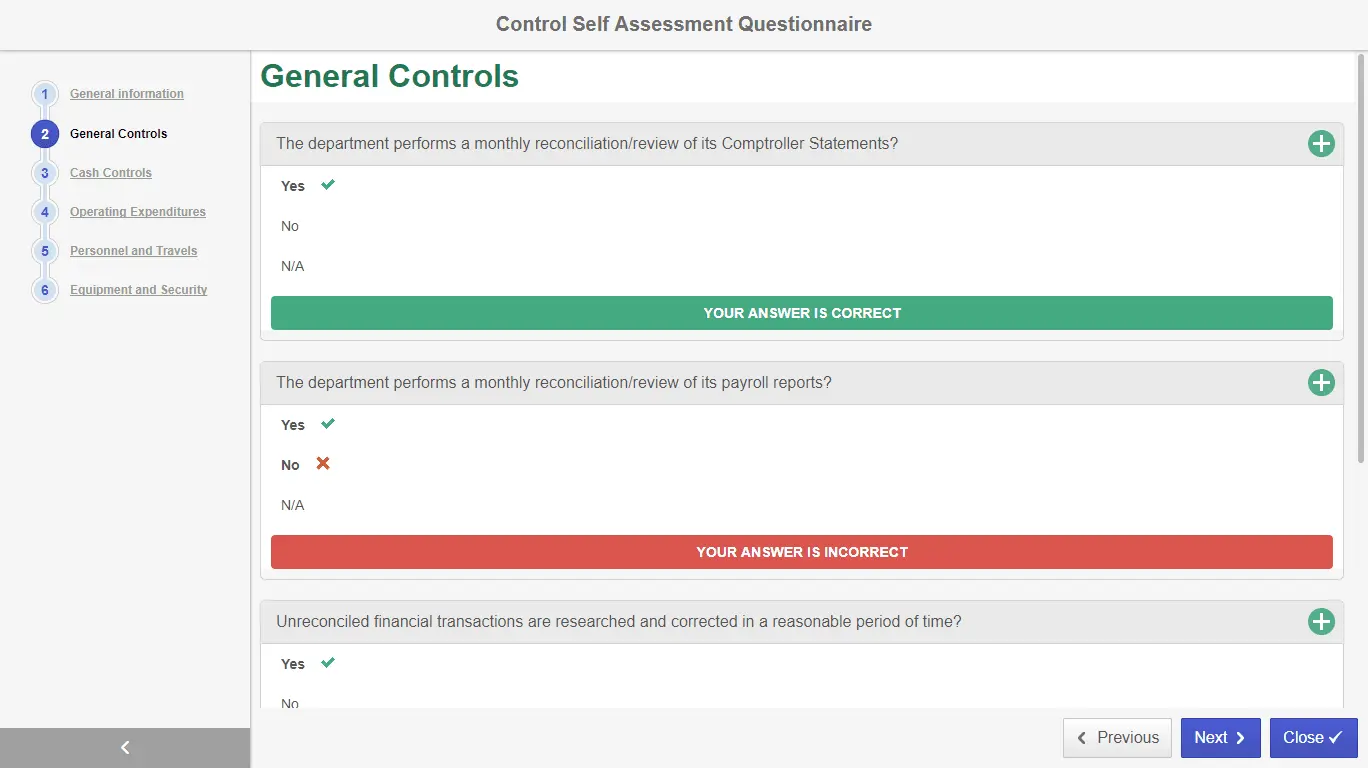Click step 5 circle for Personnel and Travels

point(45,251)
